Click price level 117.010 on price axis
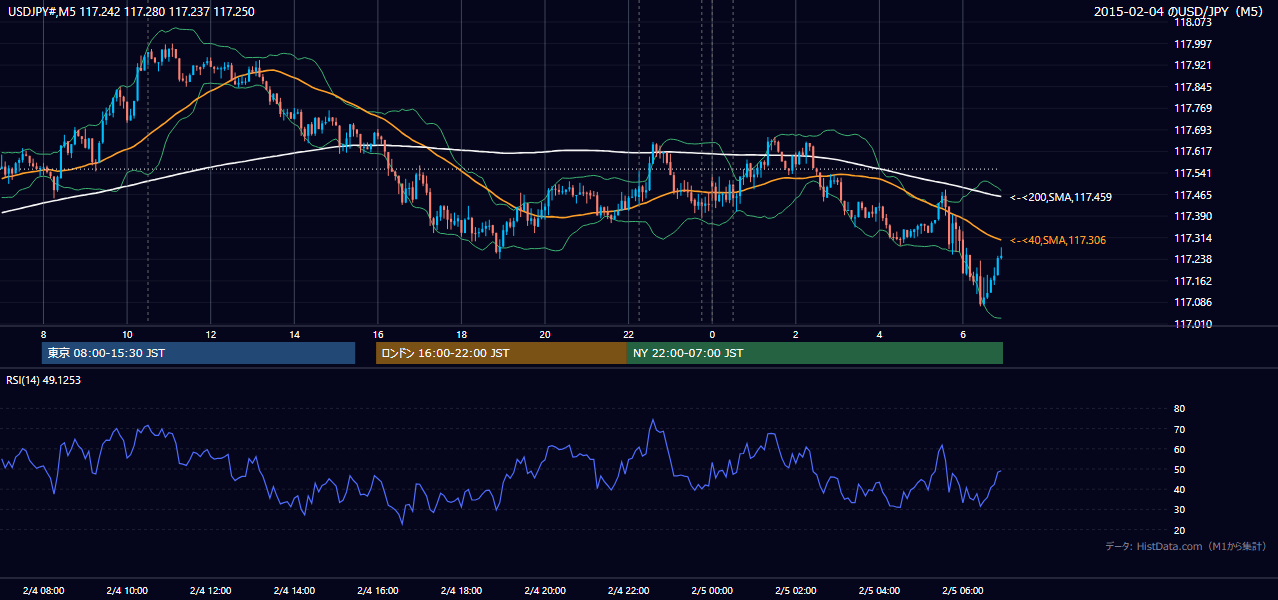Image resolution: width=1278 pixels, height=600 pixels. pos(1194,324)
